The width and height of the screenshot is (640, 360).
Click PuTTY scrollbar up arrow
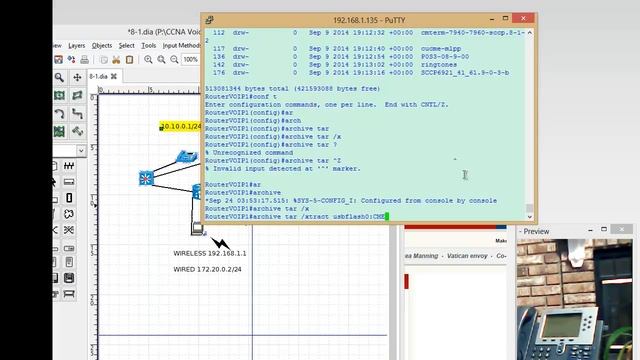click(530, 32)
